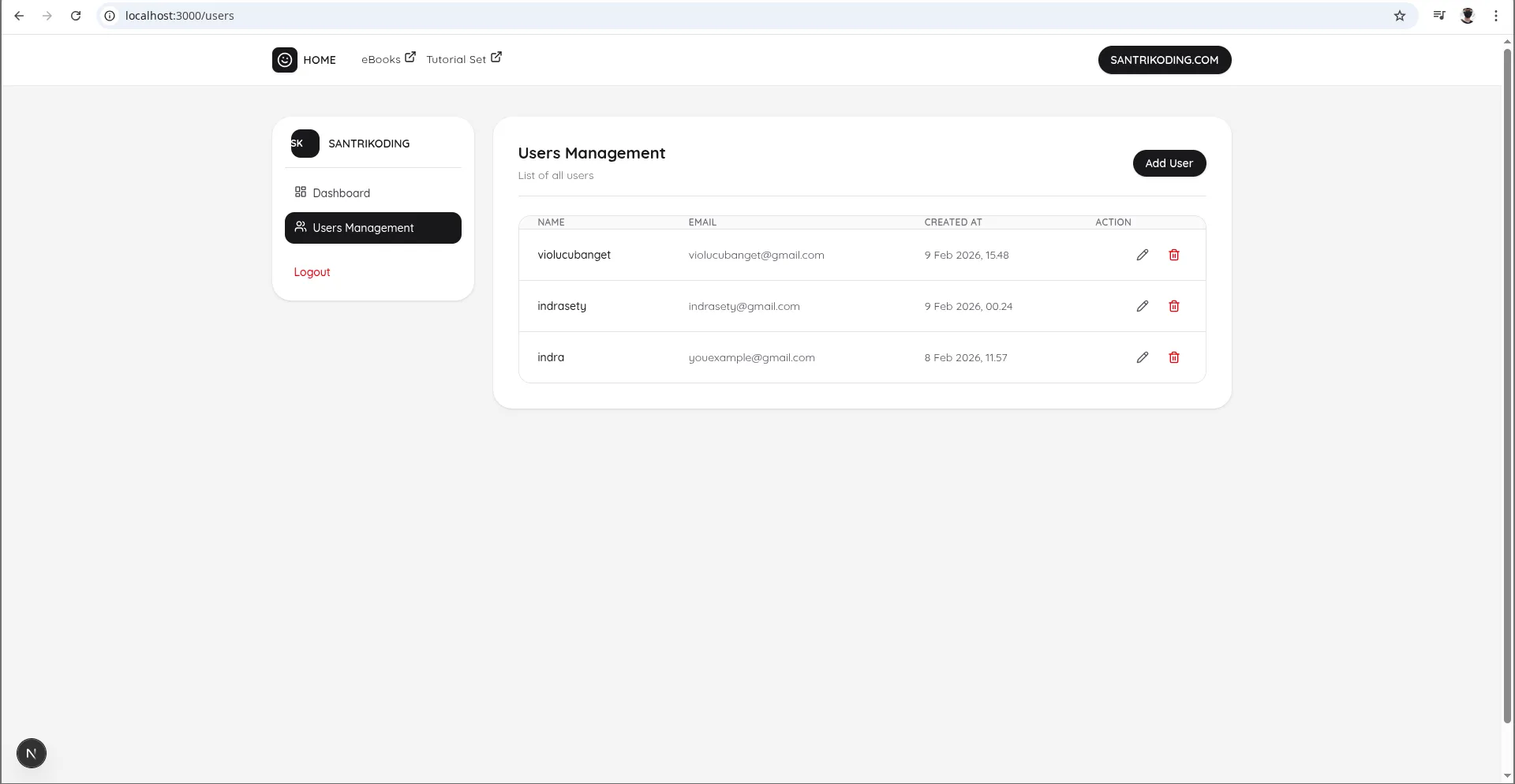The width and height of the screenshot is (1515, 784).
Task: Click the scrollbar up arrow
Action: pyautogui.click(x=1508, y=41)
